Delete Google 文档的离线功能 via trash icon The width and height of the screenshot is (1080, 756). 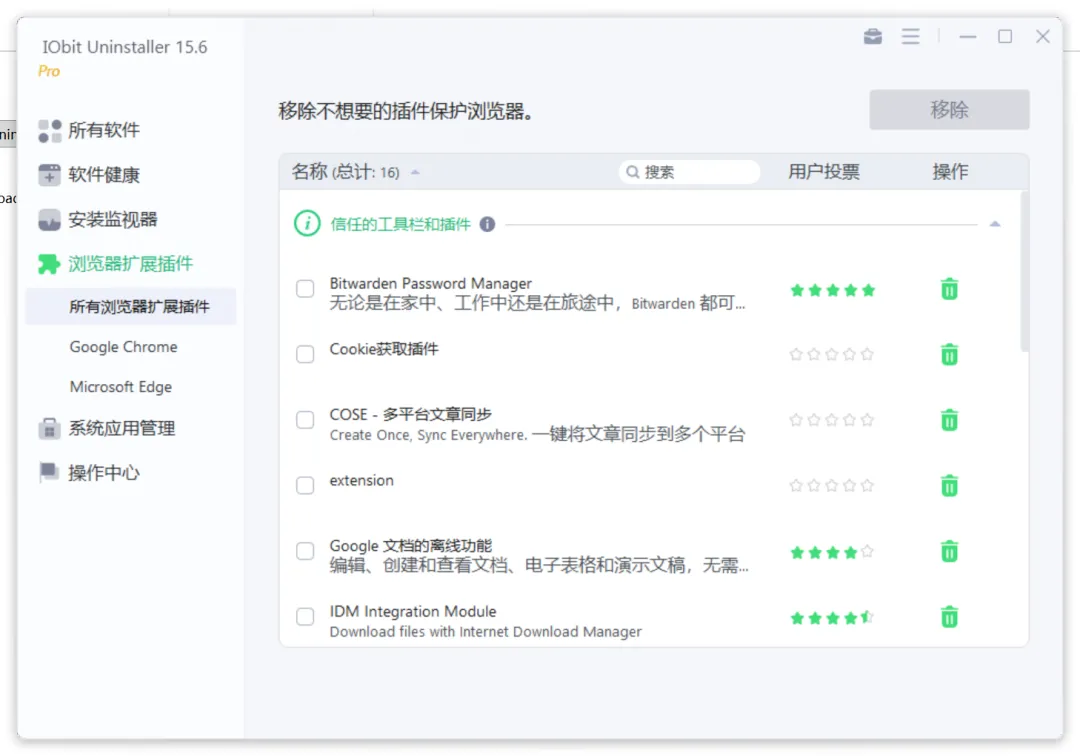(x=949, y=552)
